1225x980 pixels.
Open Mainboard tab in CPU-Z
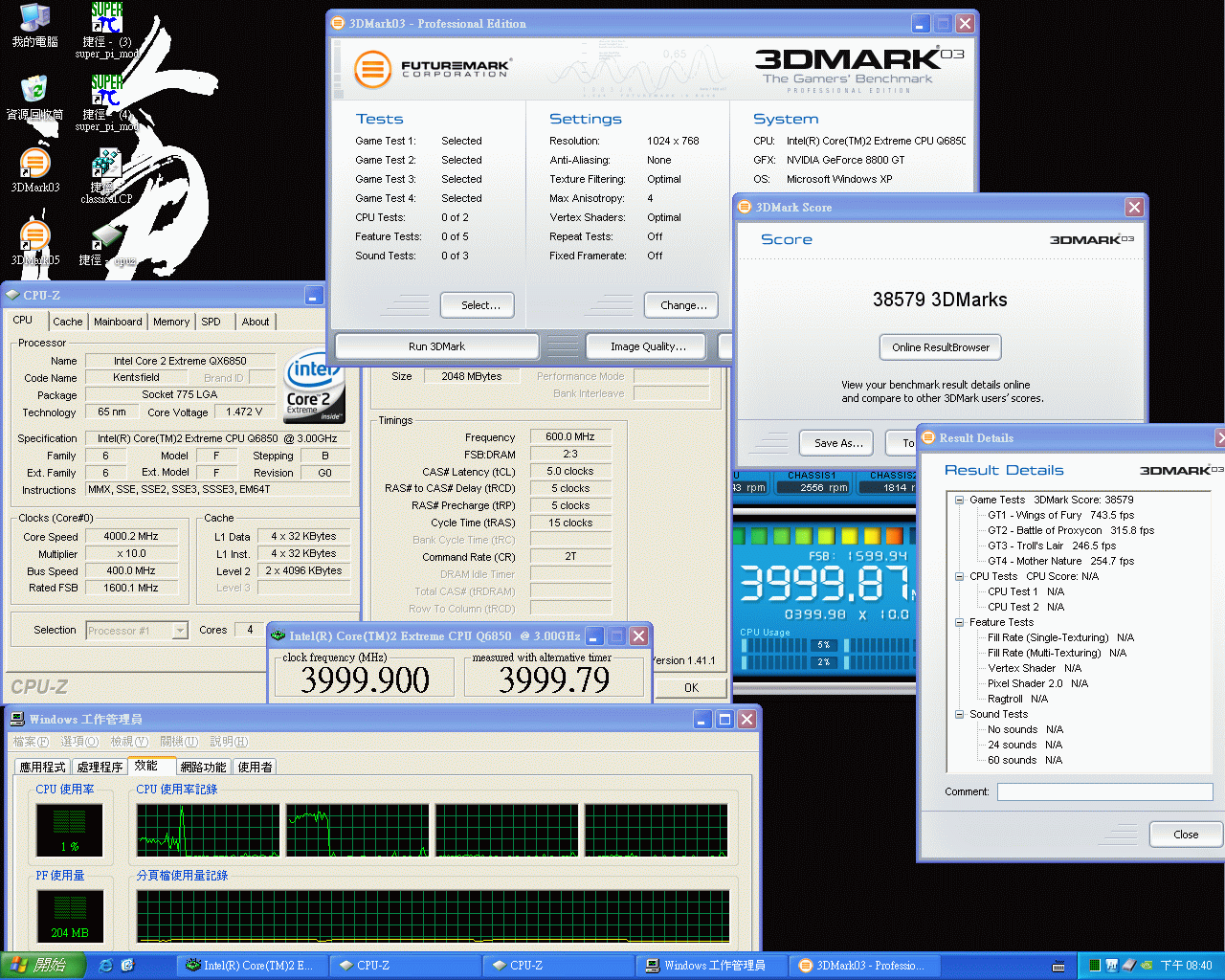click(x=118, y=322)
